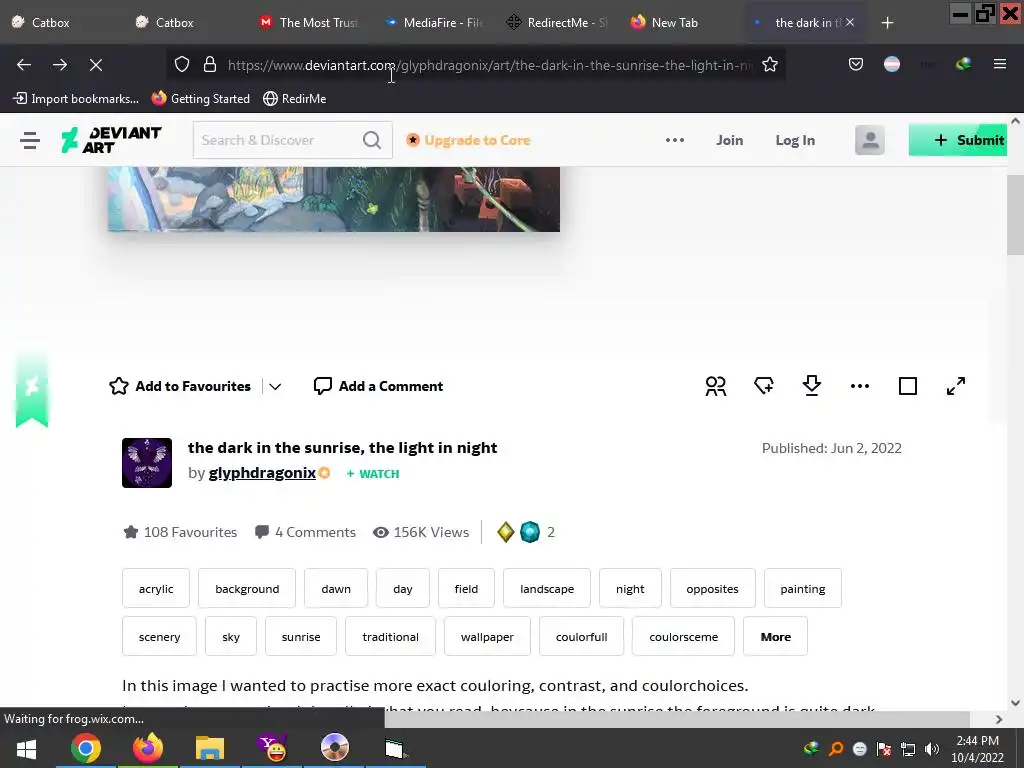The height and width of the screenshot is (768, 1024).
Task: Select the acrylic tag
Action: coord(156,588)
